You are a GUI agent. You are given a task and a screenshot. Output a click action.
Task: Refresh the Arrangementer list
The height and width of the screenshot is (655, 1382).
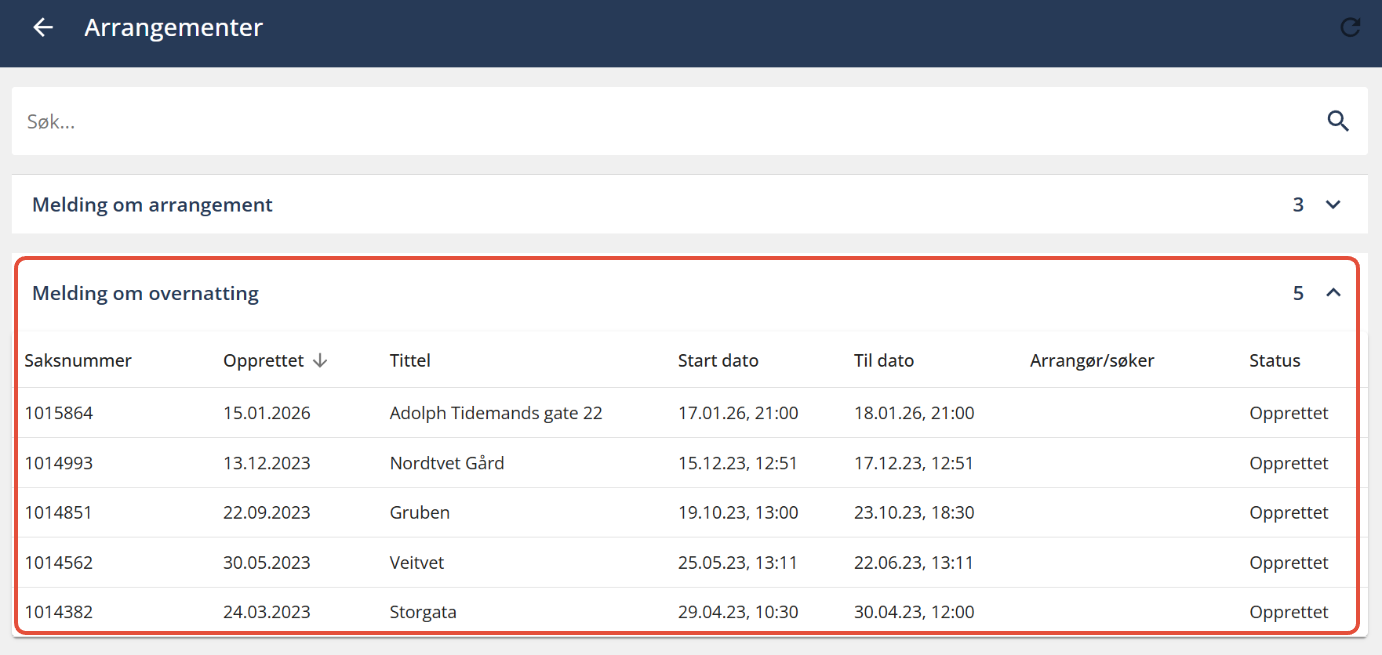point(1350,27)
